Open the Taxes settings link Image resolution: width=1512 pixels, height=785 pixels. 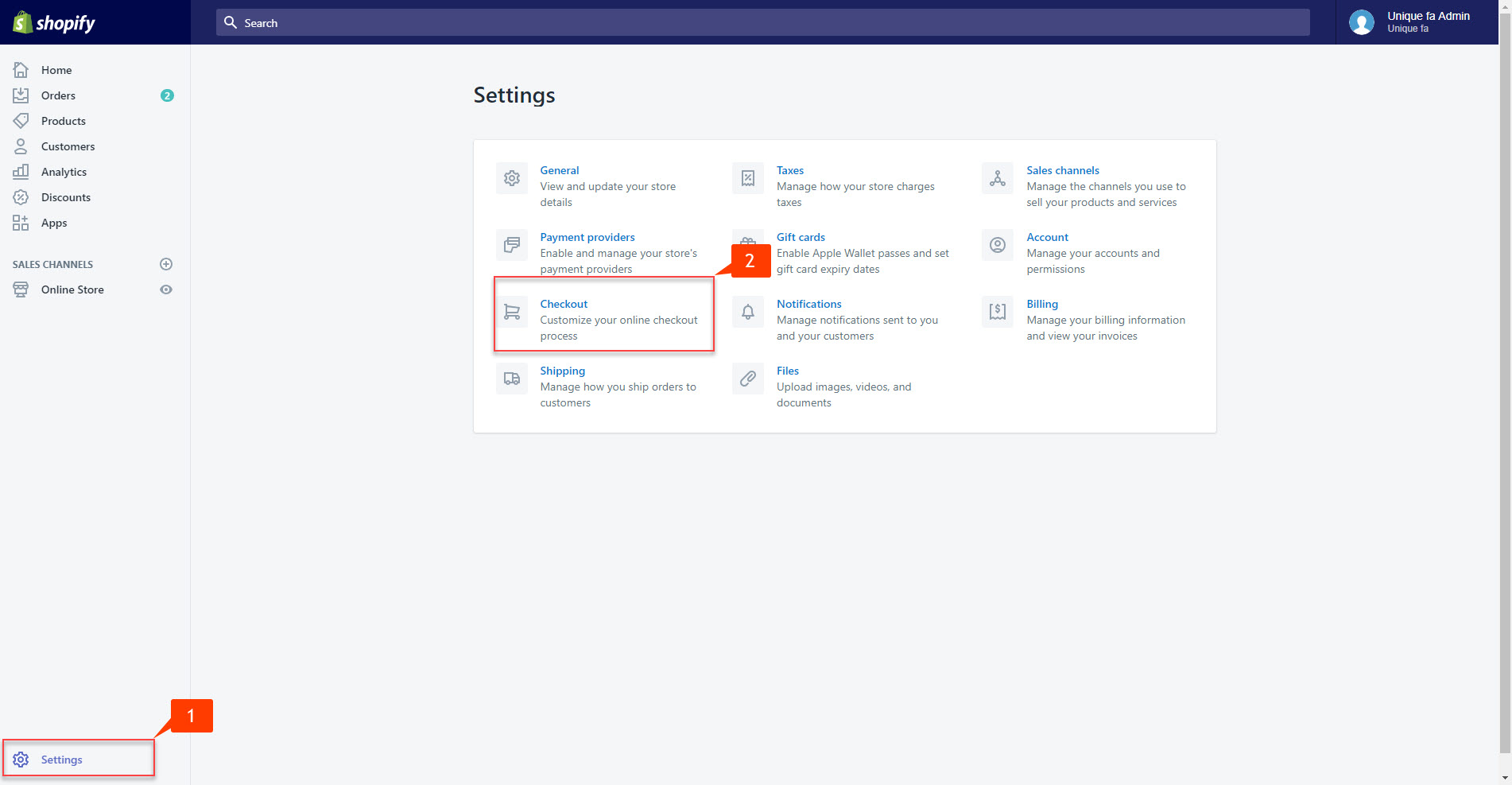coord(790,170)
